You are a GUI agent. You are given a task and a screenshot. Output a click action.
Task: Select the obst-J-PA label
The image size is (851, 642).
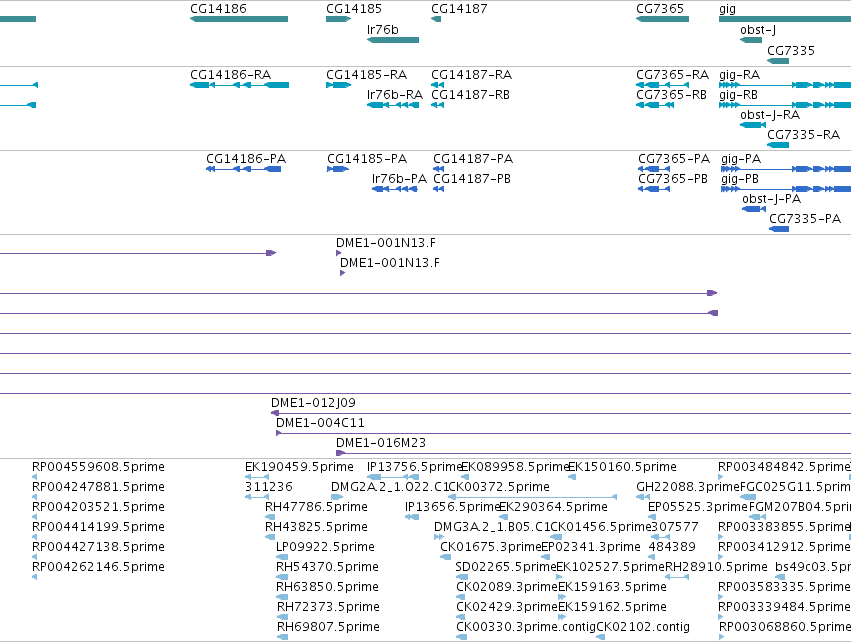point(771,199)
